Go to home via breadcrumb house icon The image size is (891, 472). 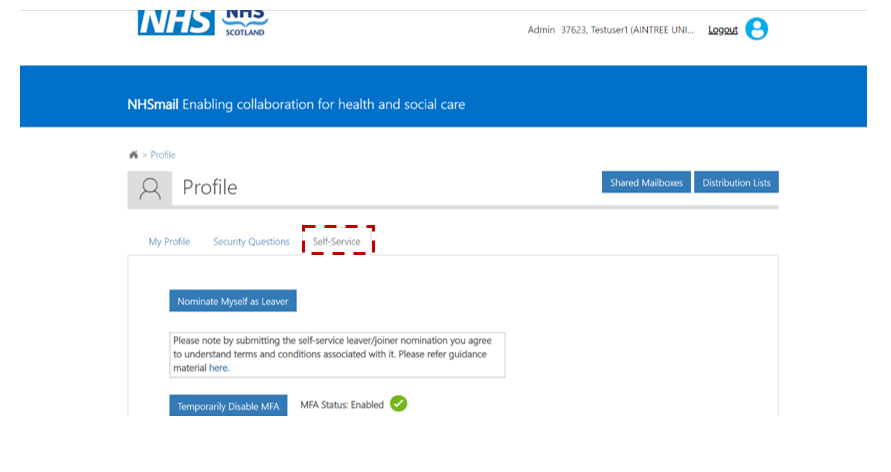[x=134, y=154]
